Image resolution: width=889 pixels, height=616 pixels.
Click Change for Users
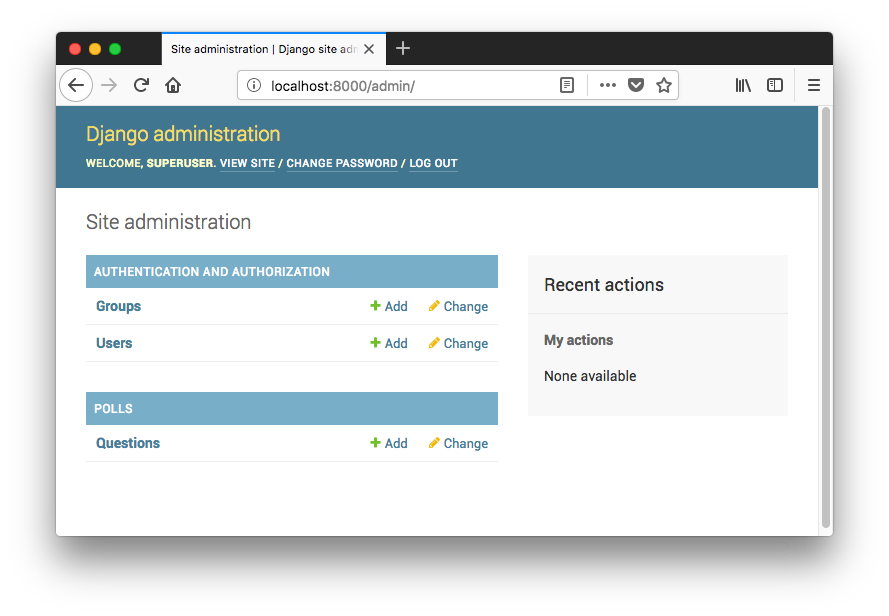click(x=458, y=343)
